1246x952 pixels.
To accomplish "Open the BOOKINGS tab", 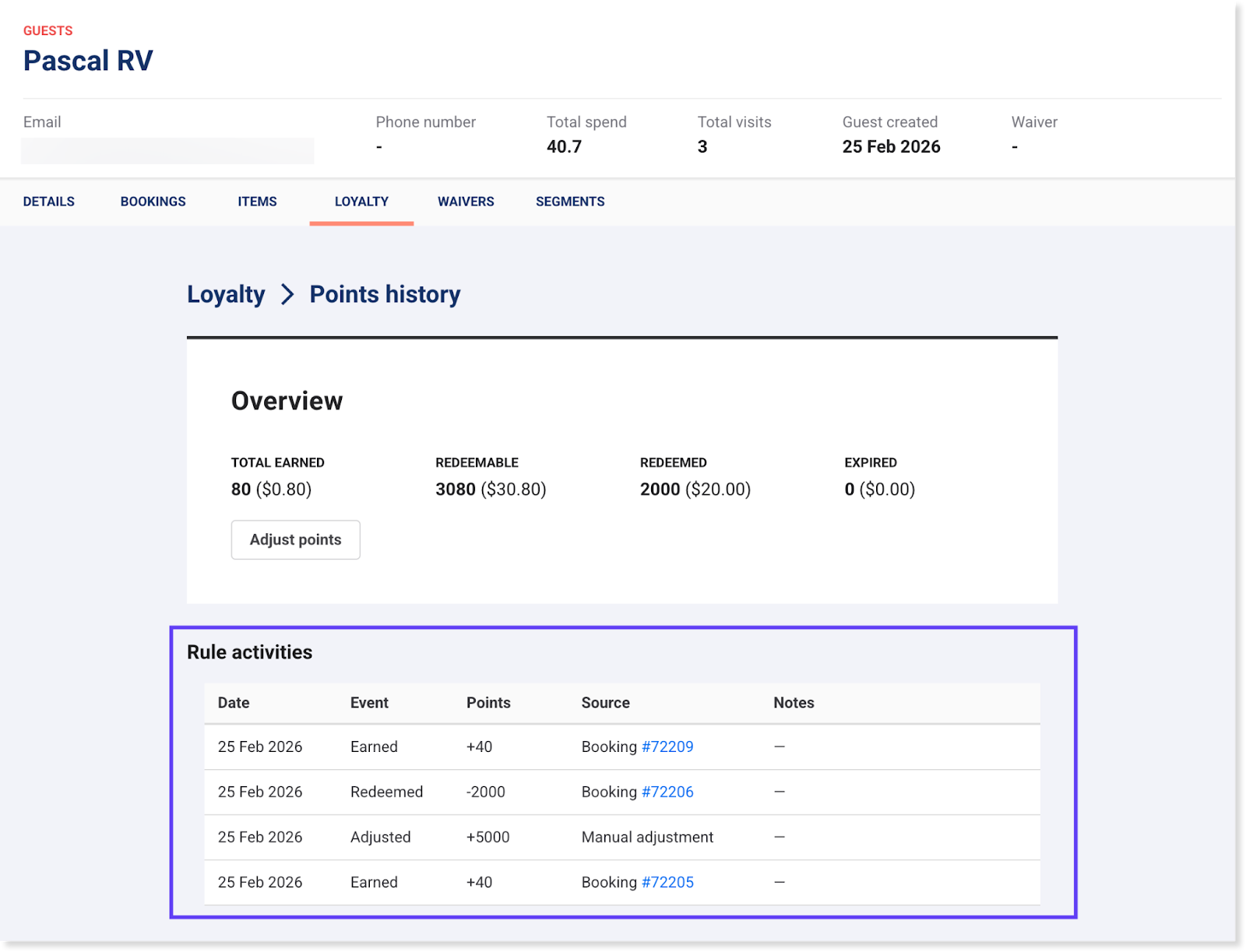I will [153, 202].
